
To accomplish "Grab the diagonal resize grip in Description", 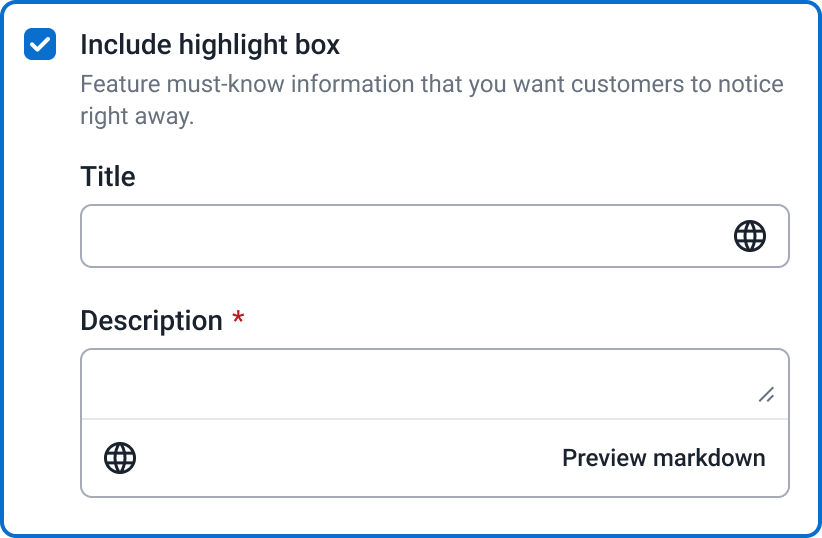I will coord(767,395).
